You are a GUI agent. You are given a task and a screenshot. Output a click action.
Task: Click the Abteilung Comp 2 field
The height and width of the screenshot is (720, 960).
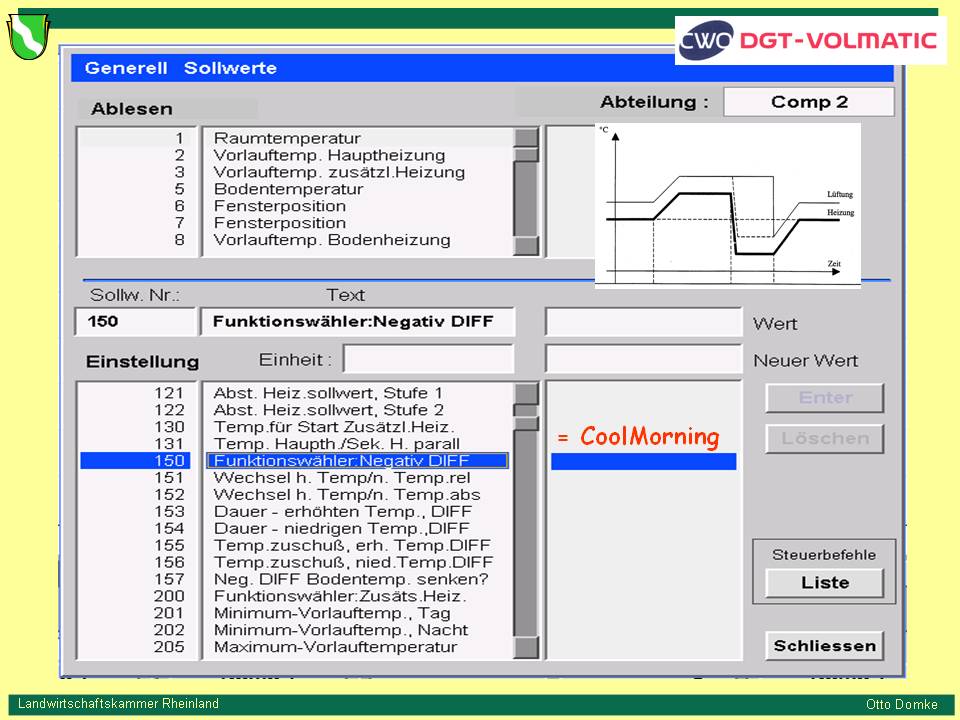808,102
